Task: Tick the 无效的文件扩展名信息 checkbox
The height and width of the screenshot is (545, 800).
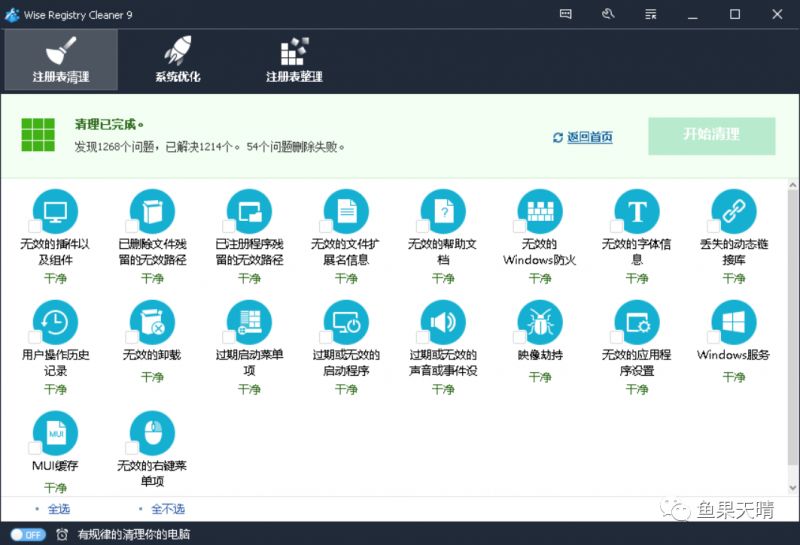Action: 326,226
